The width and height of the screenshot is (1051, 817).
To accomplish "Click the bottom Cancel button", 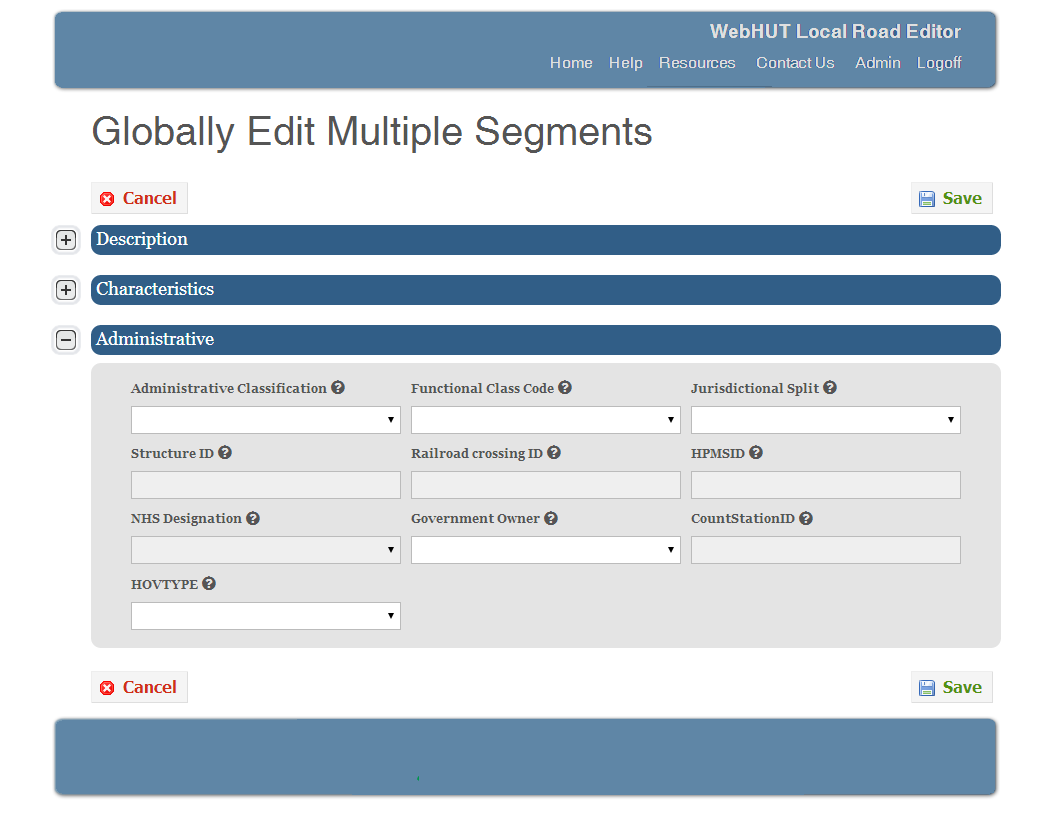I will point(139,687).
